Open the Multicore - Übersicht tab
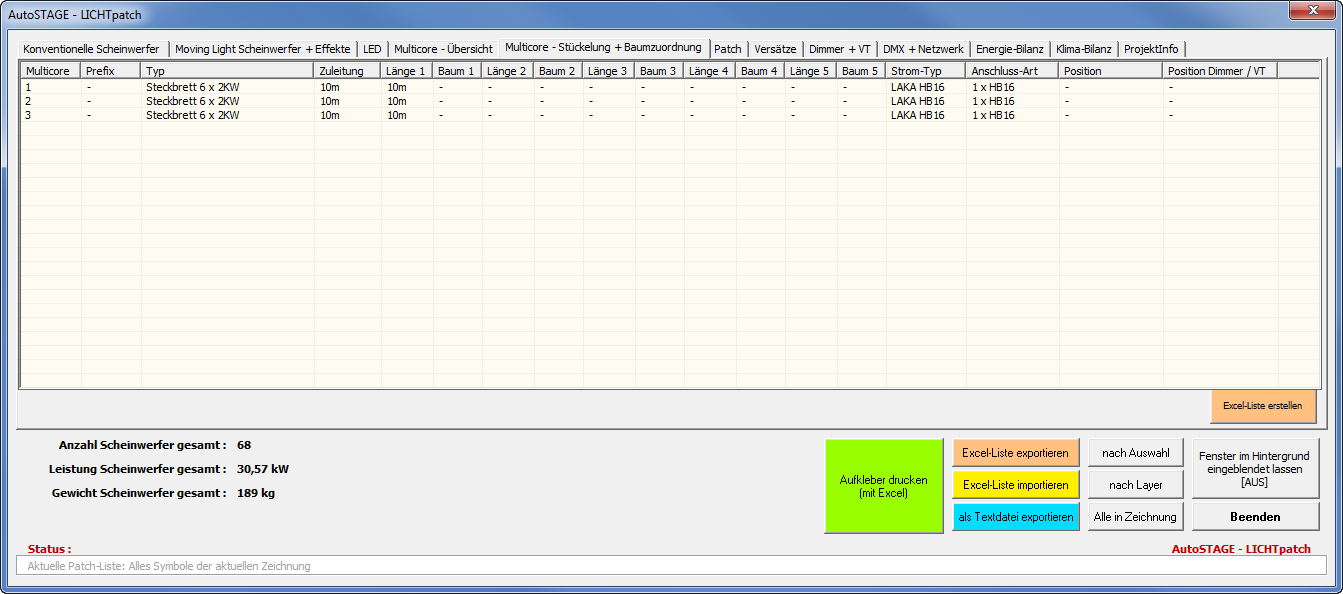This screenshot has height=594, width=1343. (x=443, y=49)
